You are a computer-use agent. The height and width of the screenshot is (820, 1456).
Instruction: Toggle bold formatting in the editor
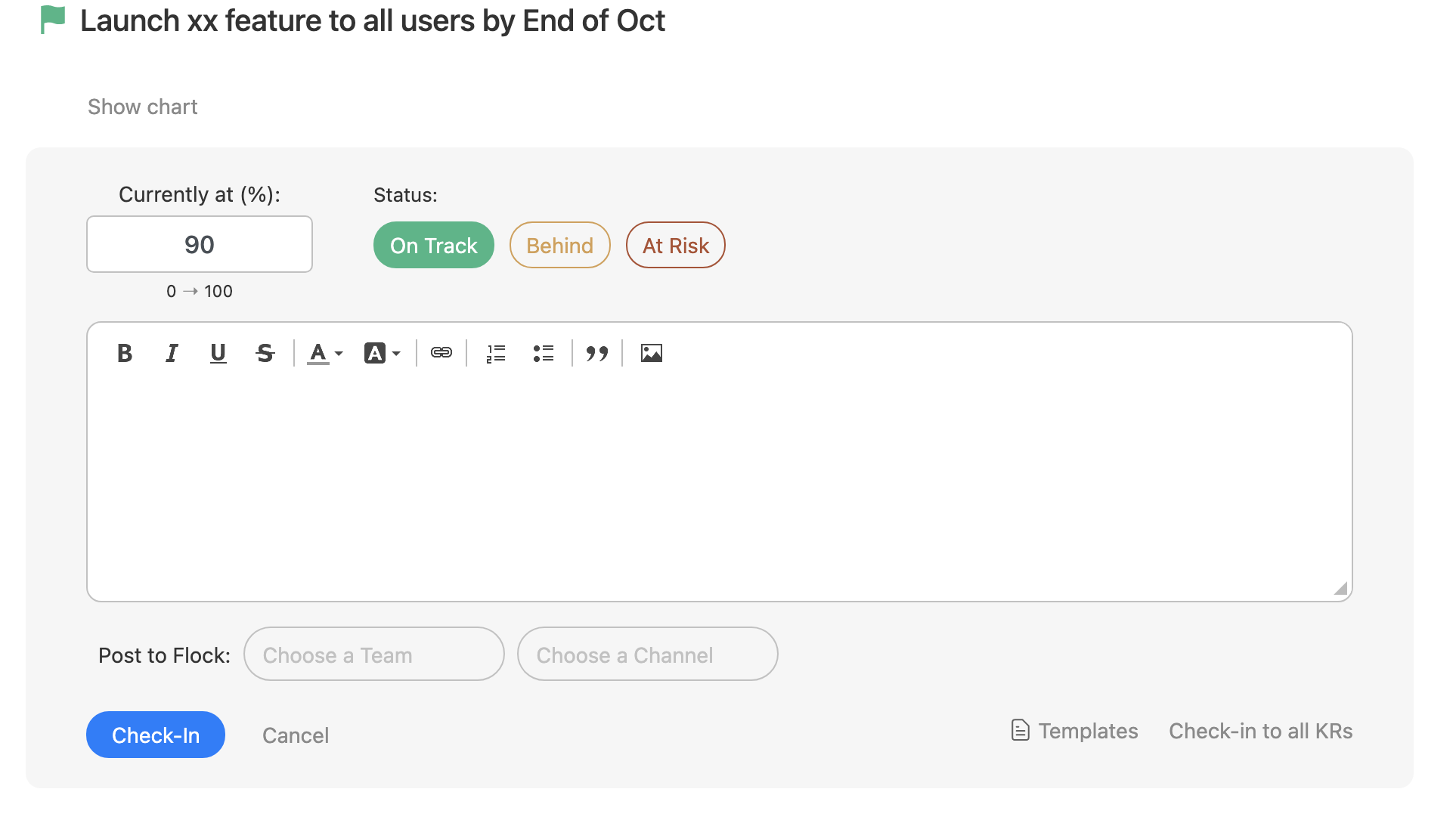pos(125,353)
